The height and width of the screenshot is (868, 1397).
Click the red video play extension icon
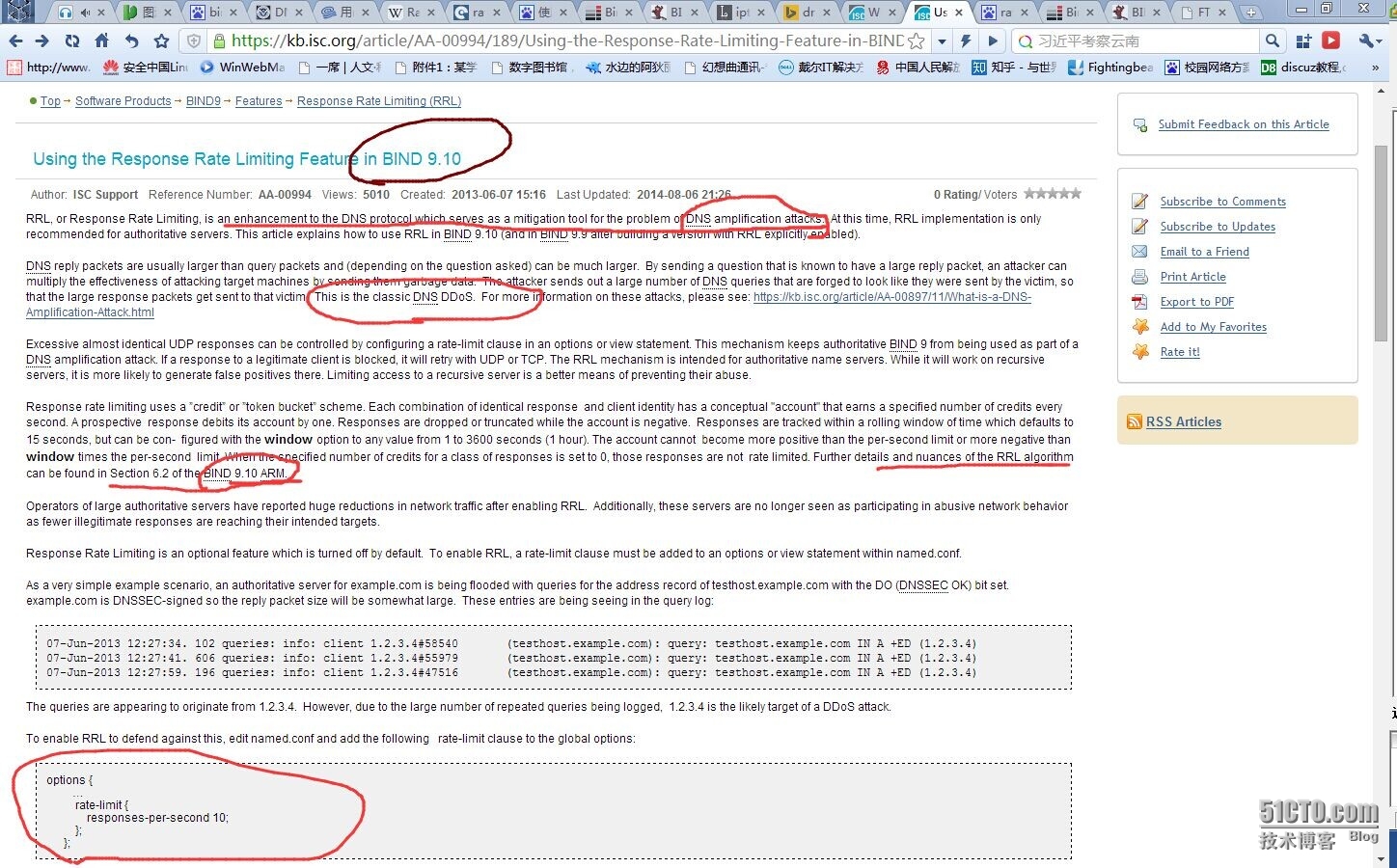[x=1331, y=41]
